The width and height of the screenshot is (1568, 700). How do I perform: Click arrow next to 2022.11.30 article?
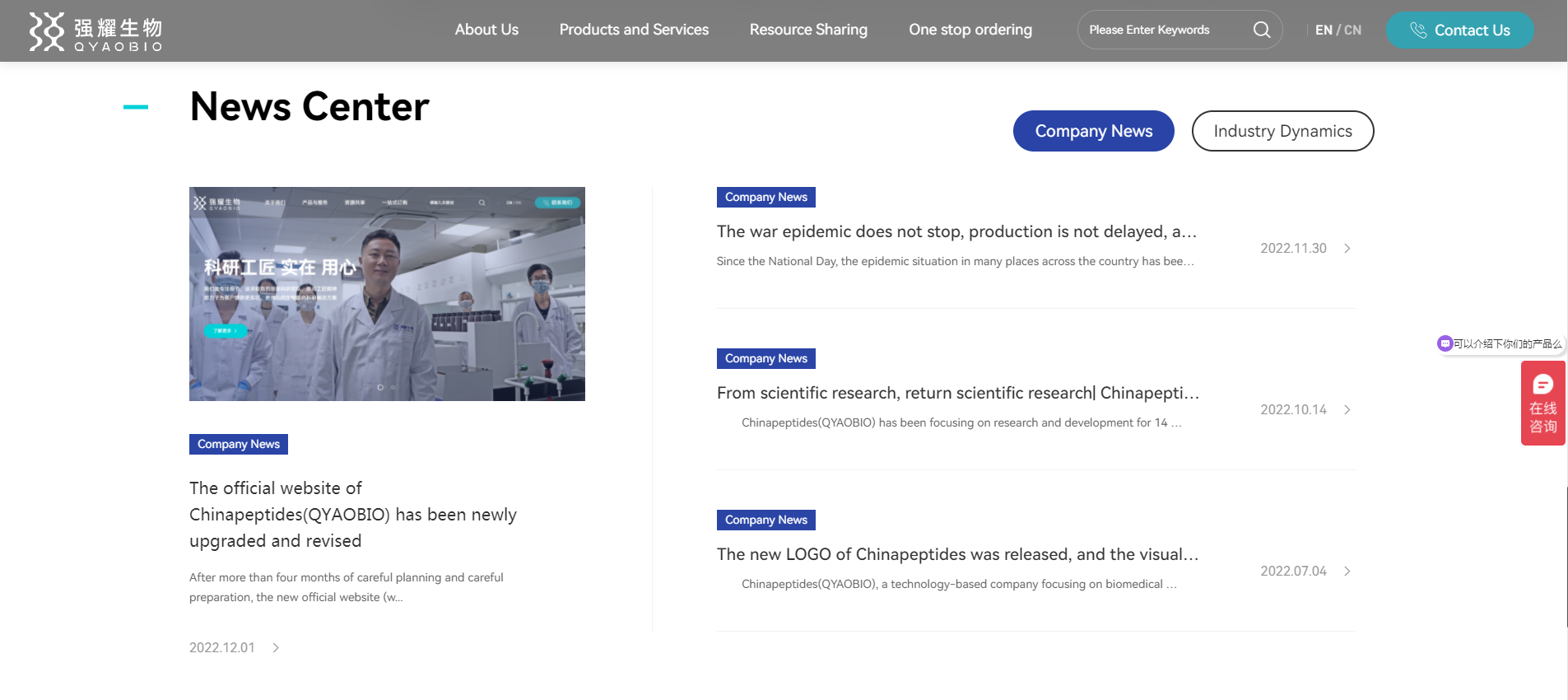1347,249
